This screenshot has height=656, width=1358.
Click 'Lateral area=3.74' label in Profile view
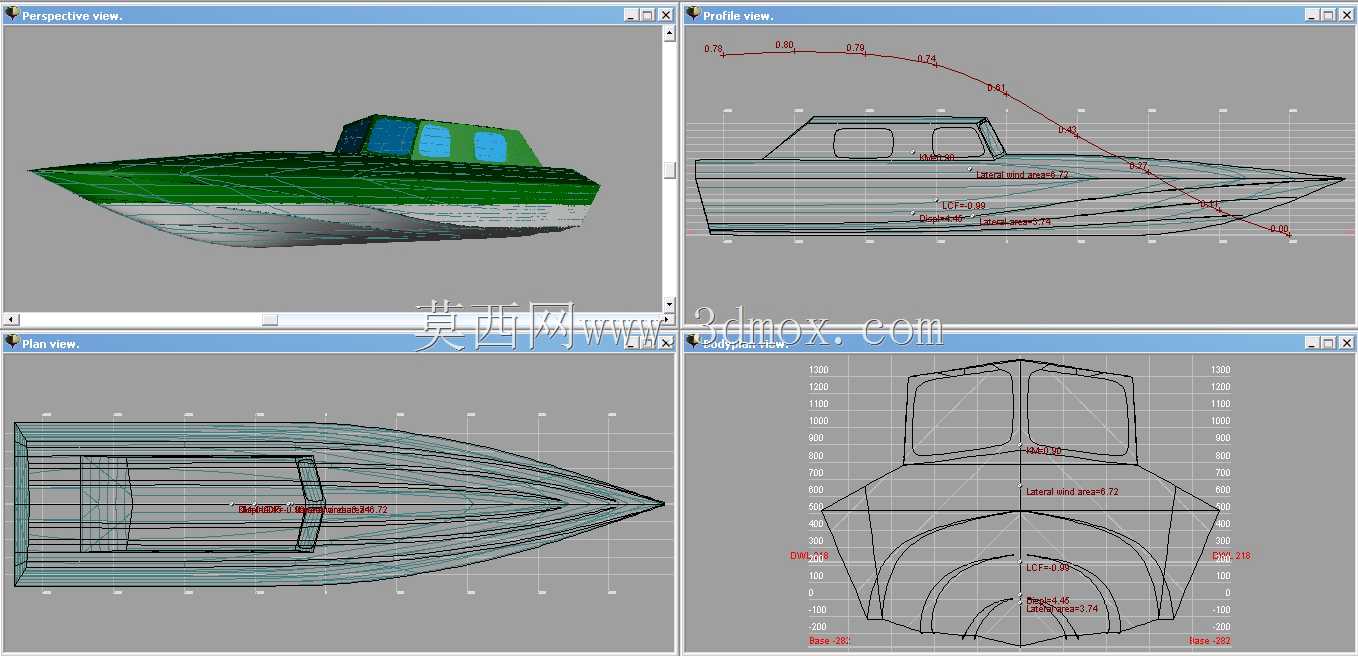1015,221
